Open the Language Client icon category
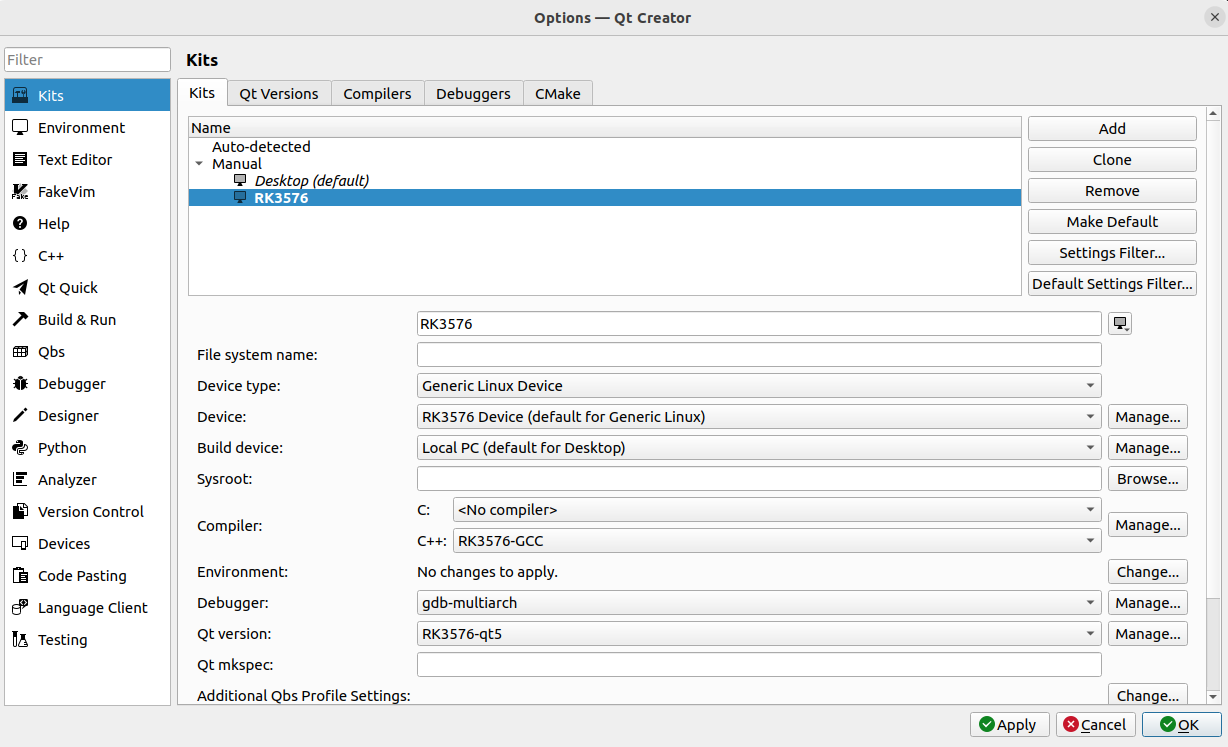This screenshot has height=747, width=1228. [19, 608]
